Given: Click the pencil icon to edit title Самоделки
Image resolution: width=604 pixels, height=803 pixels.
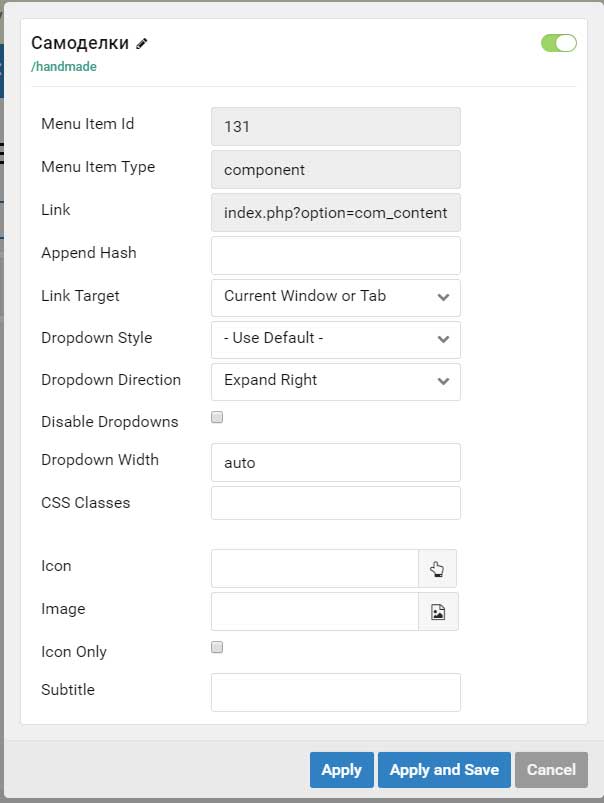Looking at the screenshot, I should 142,44.
